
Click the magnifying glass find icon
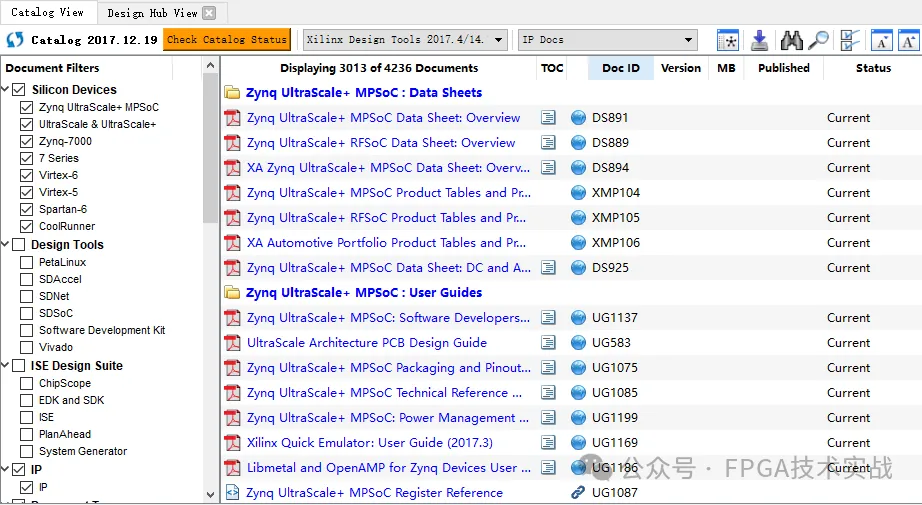pos(818,40)
